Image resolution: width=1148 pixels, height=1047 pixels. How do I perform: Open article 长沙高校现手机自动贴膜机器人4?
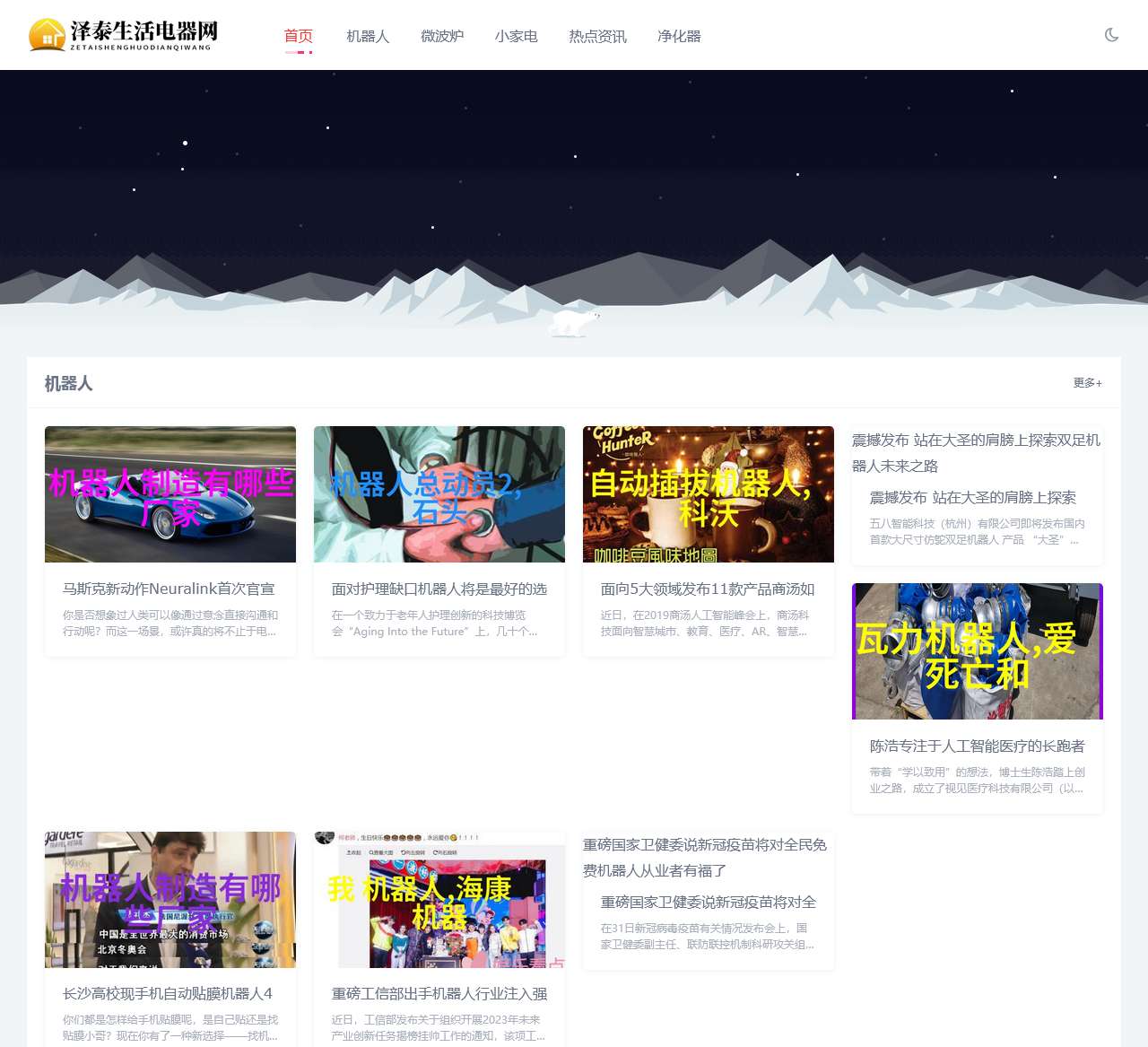coord(168,994)
